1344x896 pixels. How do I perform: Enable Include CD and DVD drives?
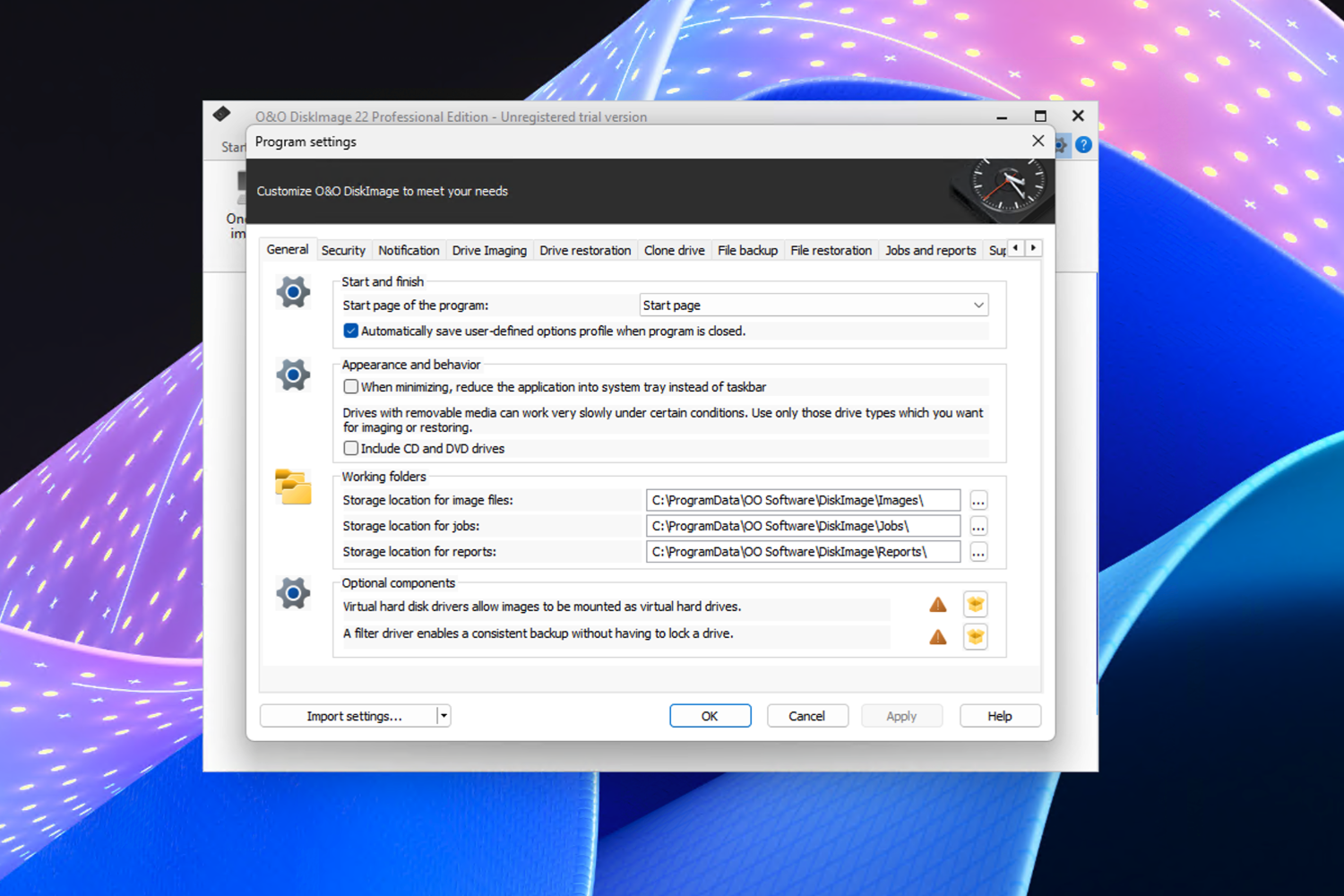351,448
